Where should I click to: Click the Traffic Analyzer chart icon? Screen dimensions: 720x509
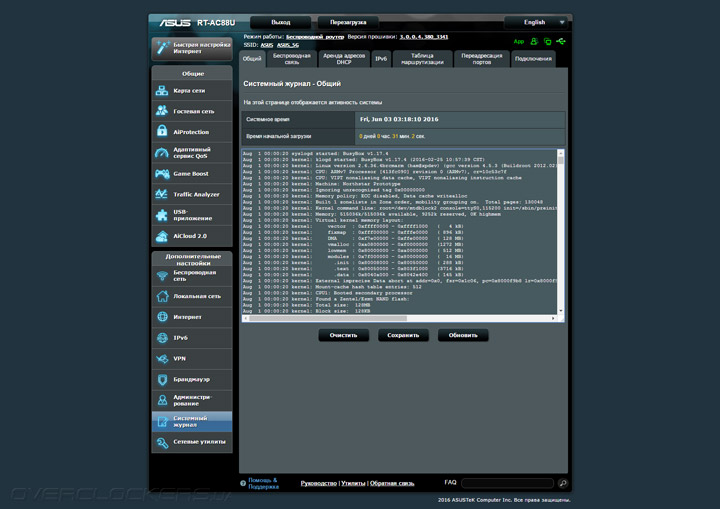(x=162, y=194)
